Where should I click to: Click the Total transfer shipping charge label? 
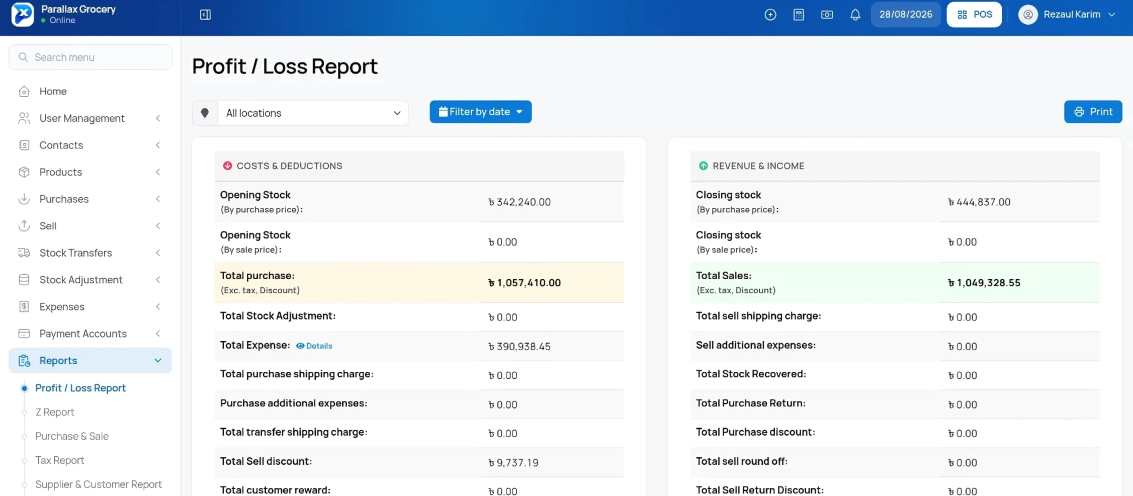pyautogui.click(x=294, y=432)
